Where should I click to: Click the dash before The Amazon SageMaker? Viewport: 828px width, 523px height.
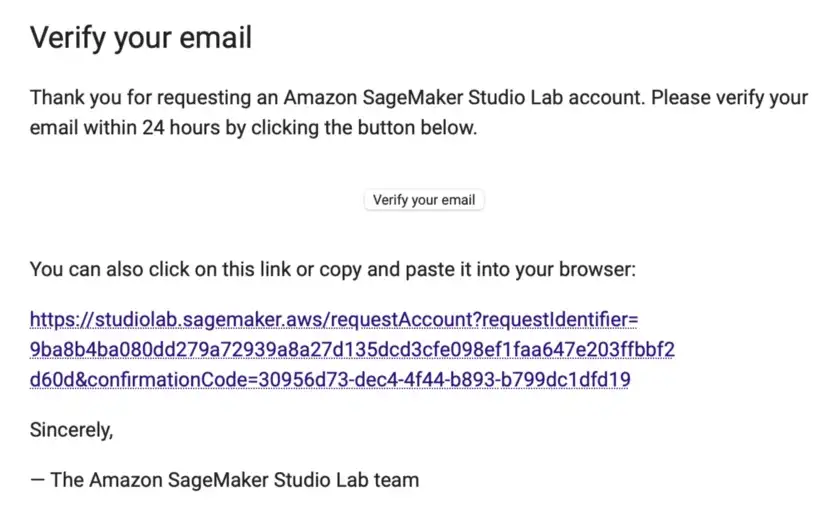click(37, 480)
